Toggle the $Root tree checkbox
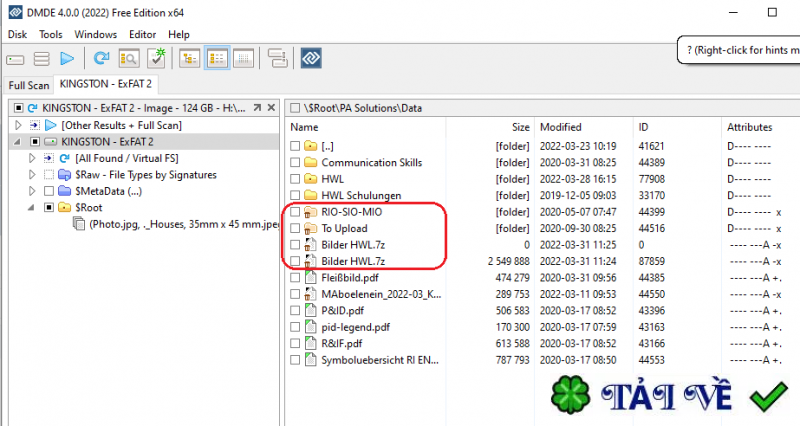800x426 pixels. coord(49,208)
